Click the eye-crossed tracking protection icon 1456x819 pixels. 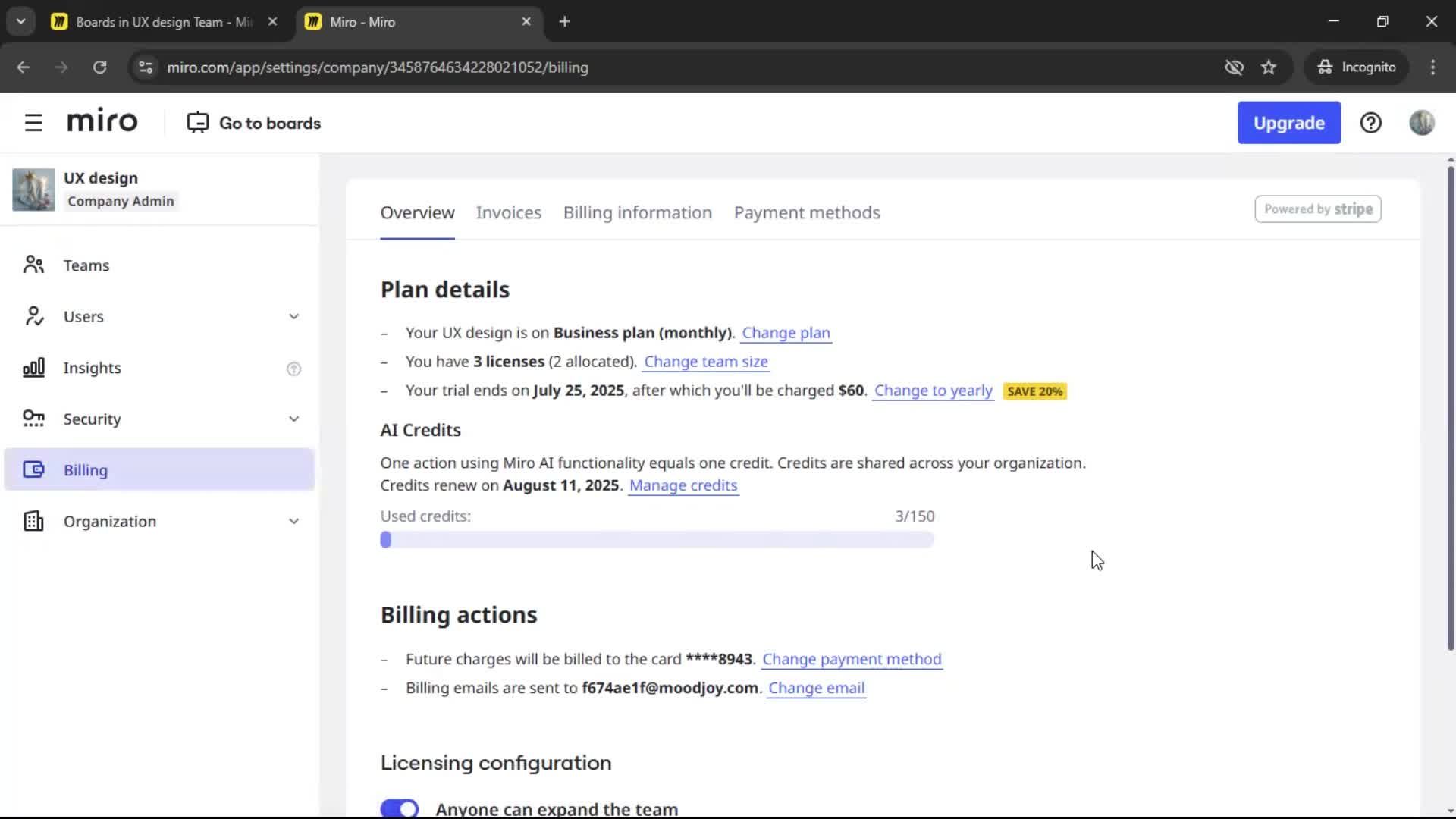pos(1234,67)
